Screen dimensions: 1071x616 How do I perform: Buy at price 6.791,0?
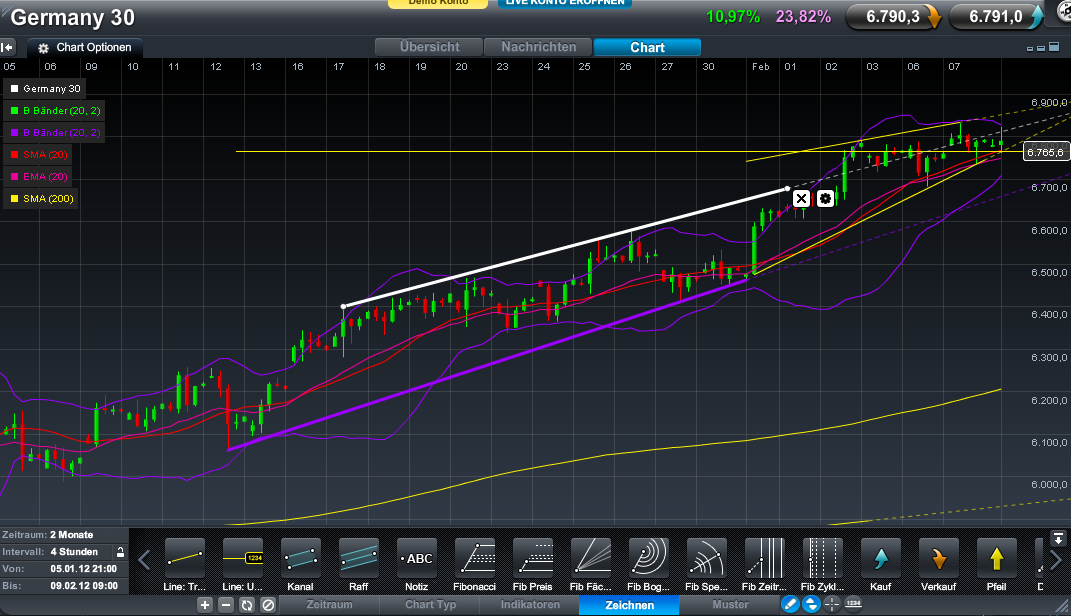tap(997, 16)
